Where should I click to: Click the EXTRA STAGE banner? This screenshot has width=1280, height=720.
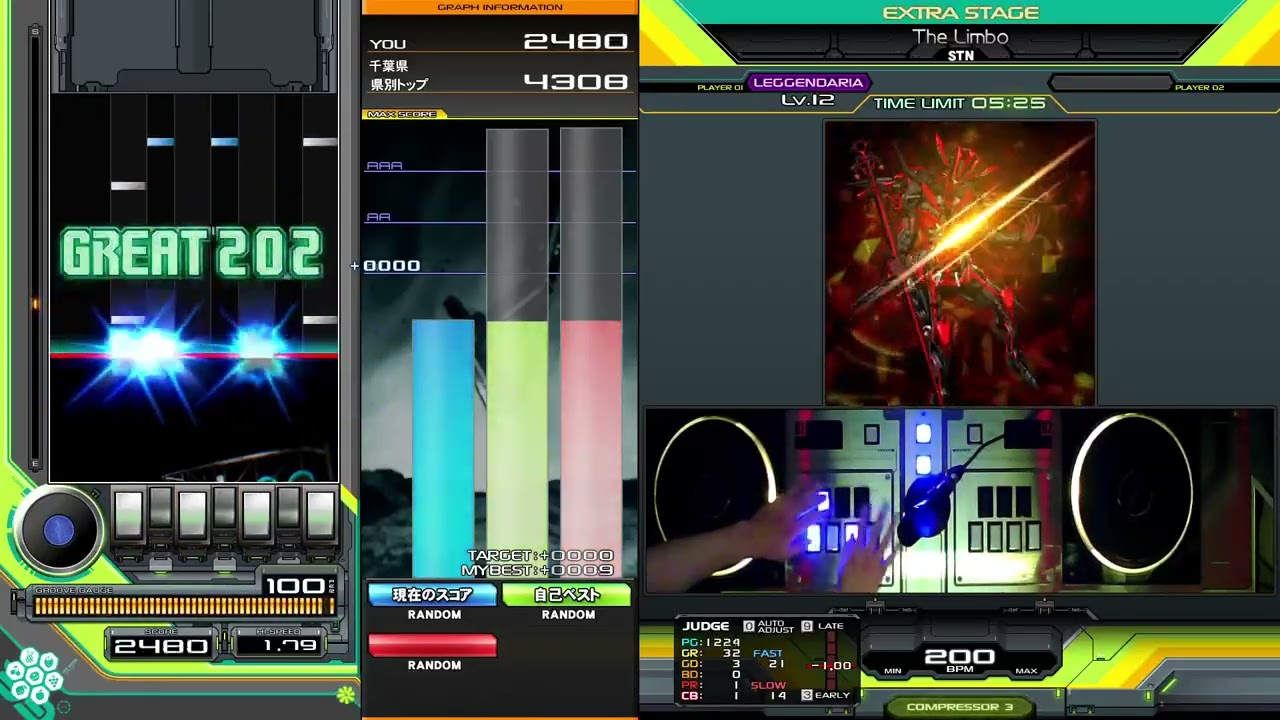[x=960, y=13]
